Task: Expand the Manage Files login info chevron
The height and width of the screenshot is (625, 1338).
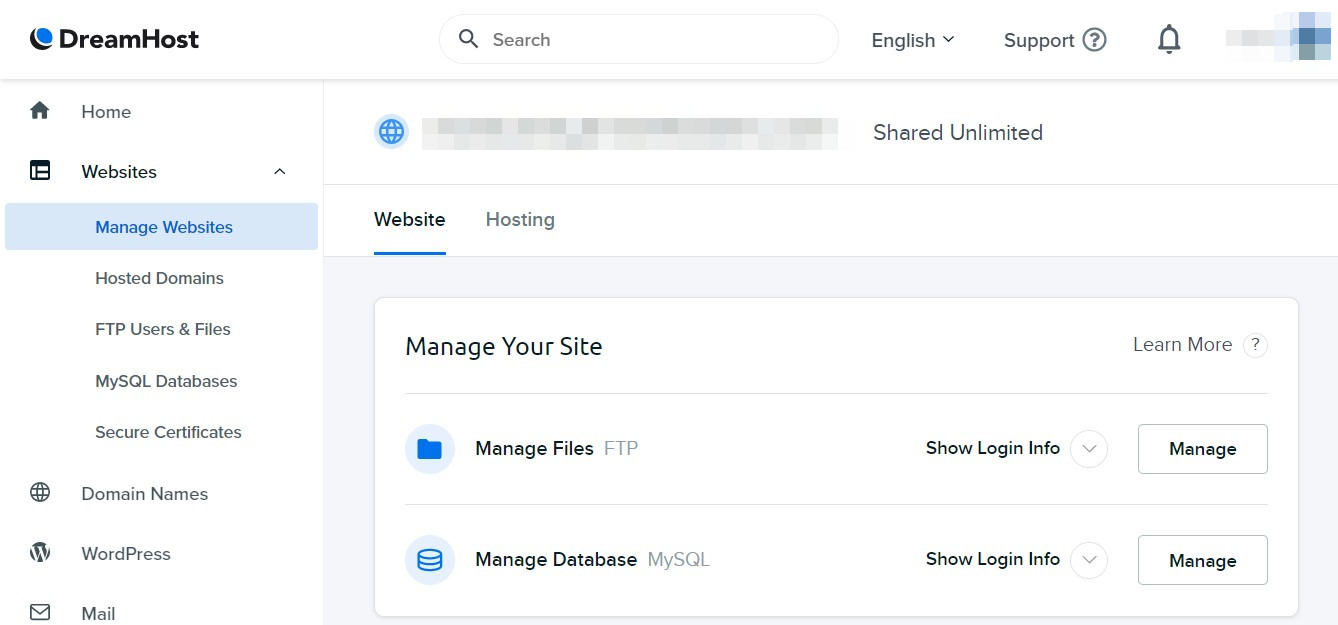Action: coord(1089,449)
